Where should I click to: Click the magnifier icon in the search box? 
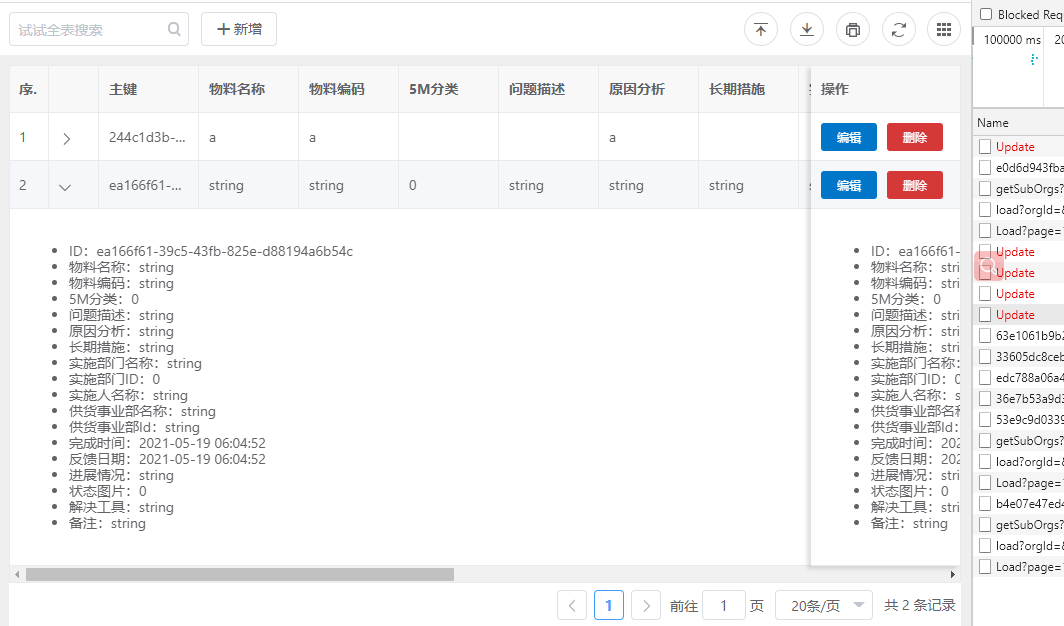(x=172, y=29)
